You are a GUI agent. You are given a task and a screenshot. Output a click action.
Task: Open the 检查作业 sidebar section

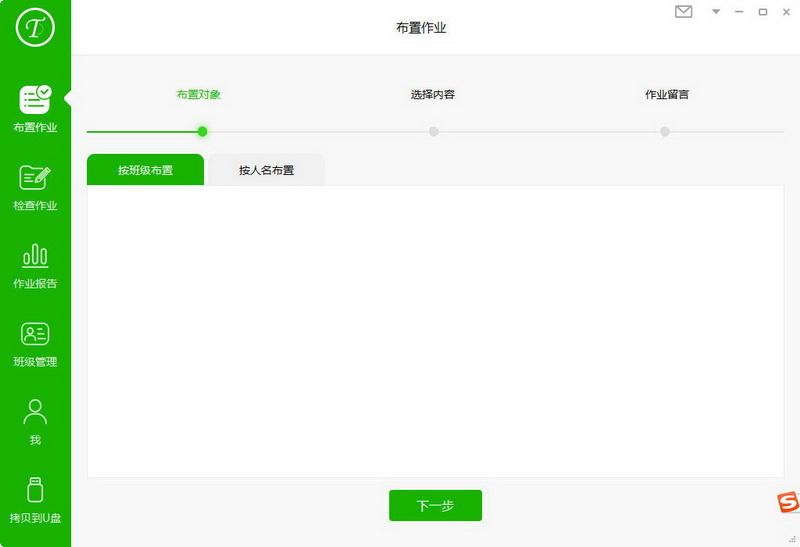coord(35,188)
